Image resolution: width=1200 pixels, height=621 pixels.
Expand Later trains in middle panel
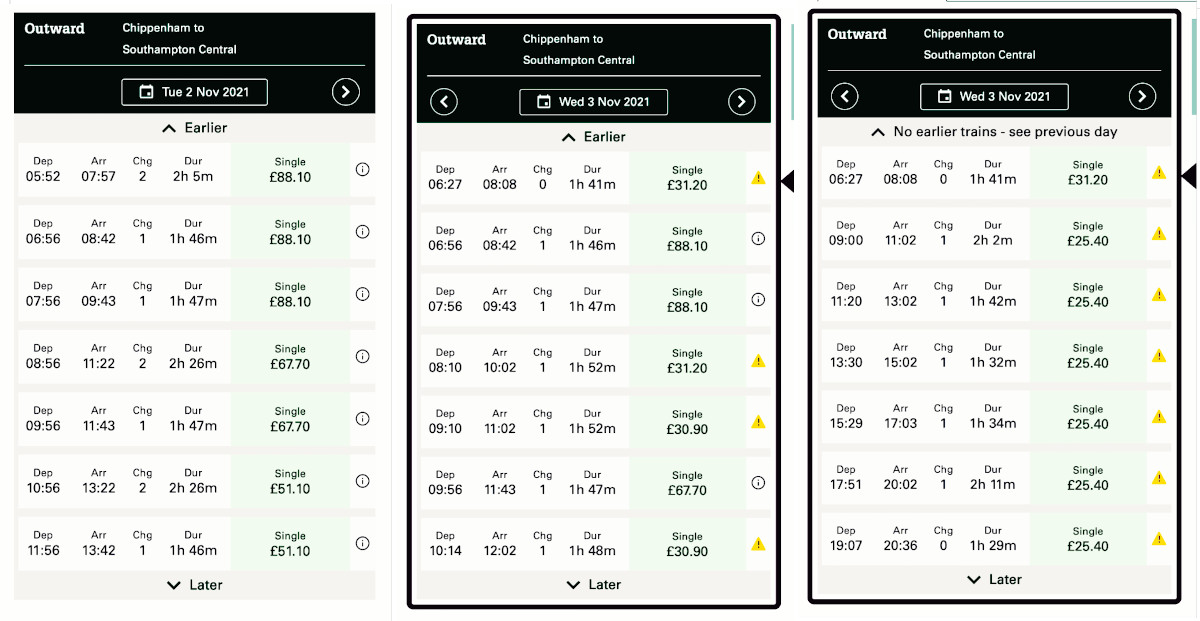pyautogui.click(x=594, y=585)
